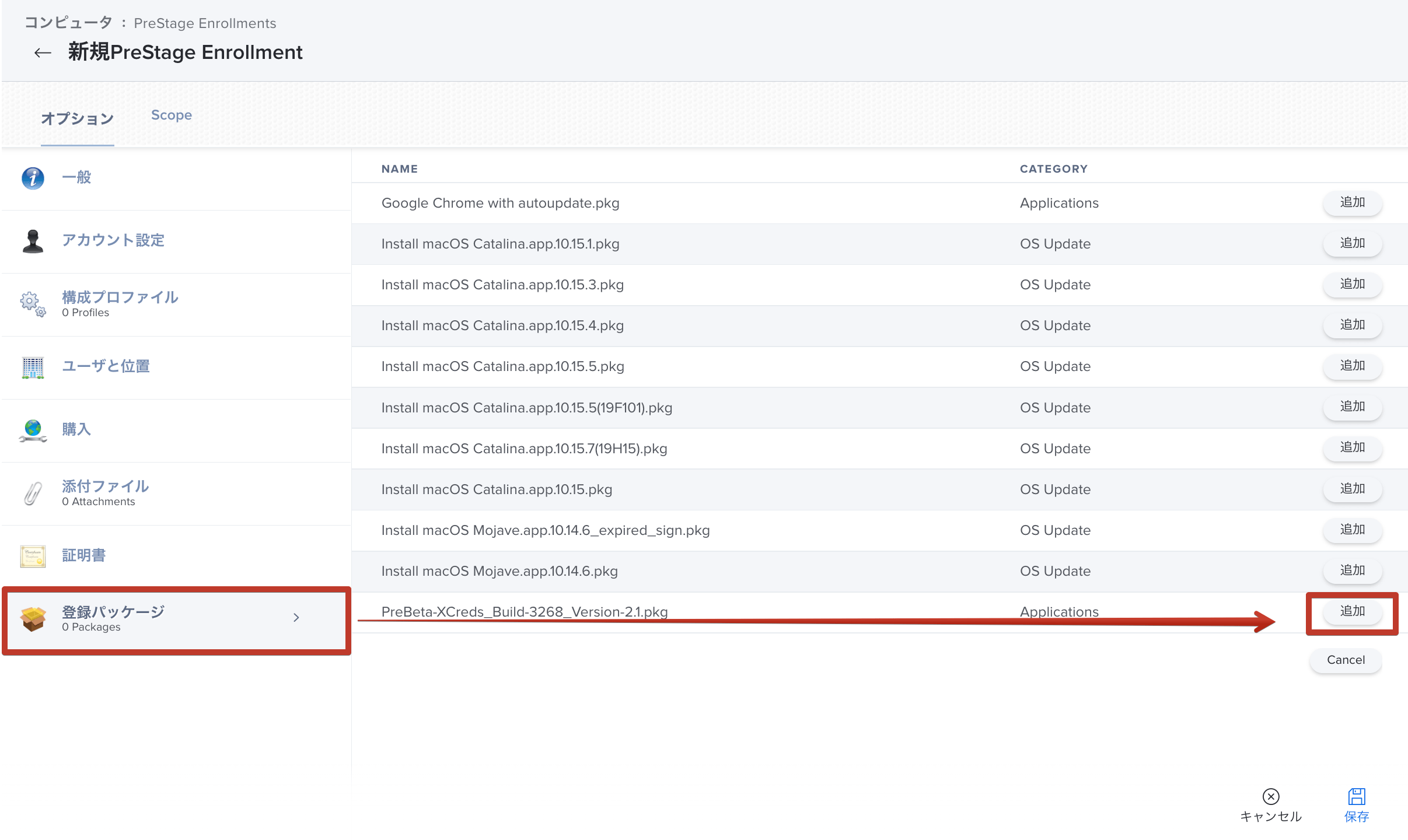Viewport: 1408px width, 840px height.
Task: Click the NAME column header
Action: click(x=400, y=169)
